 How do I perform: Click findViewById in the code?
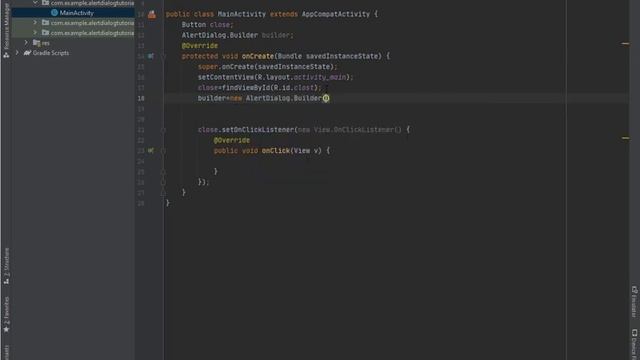(x=246, y=88)
